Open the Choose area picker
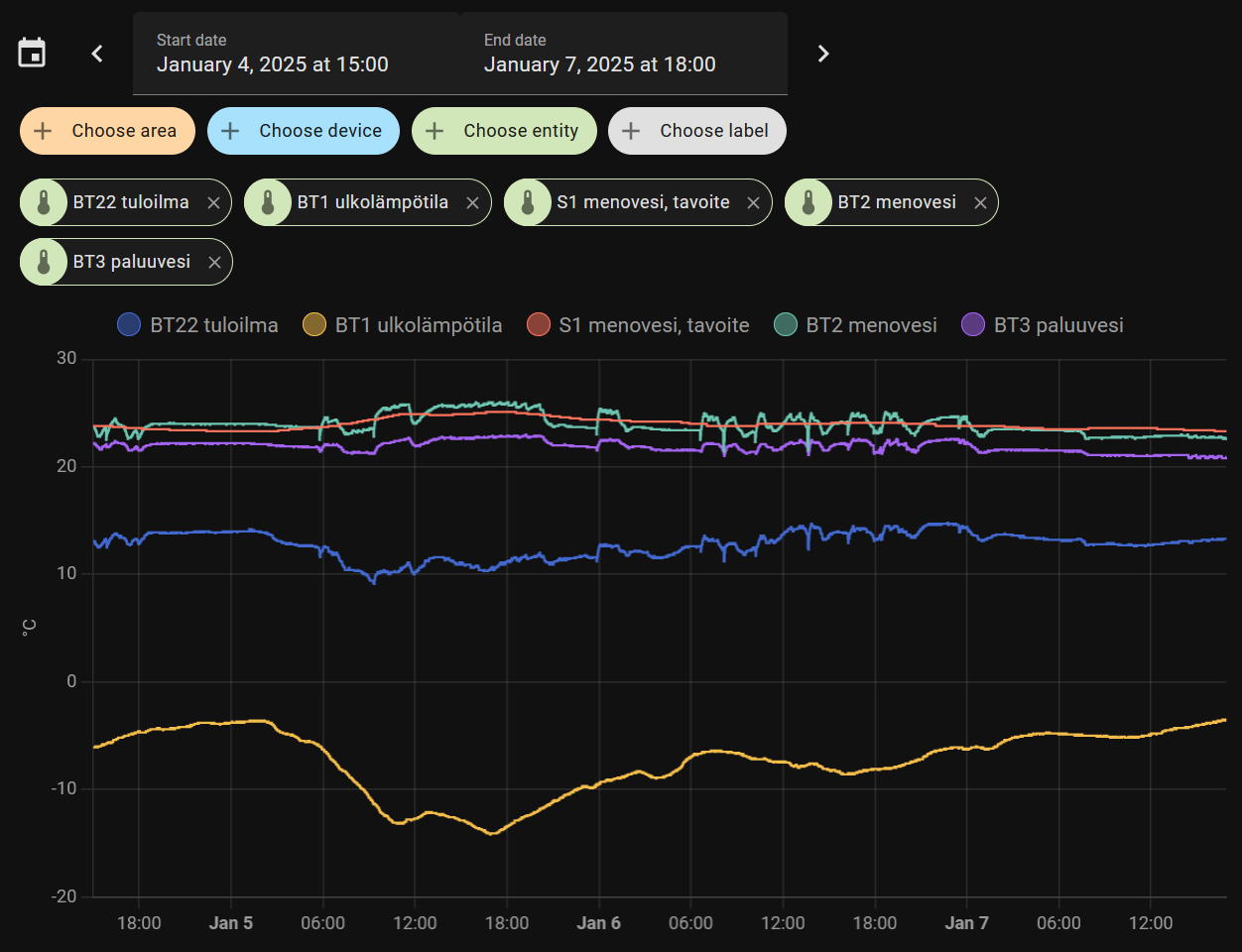 (107, 131)
